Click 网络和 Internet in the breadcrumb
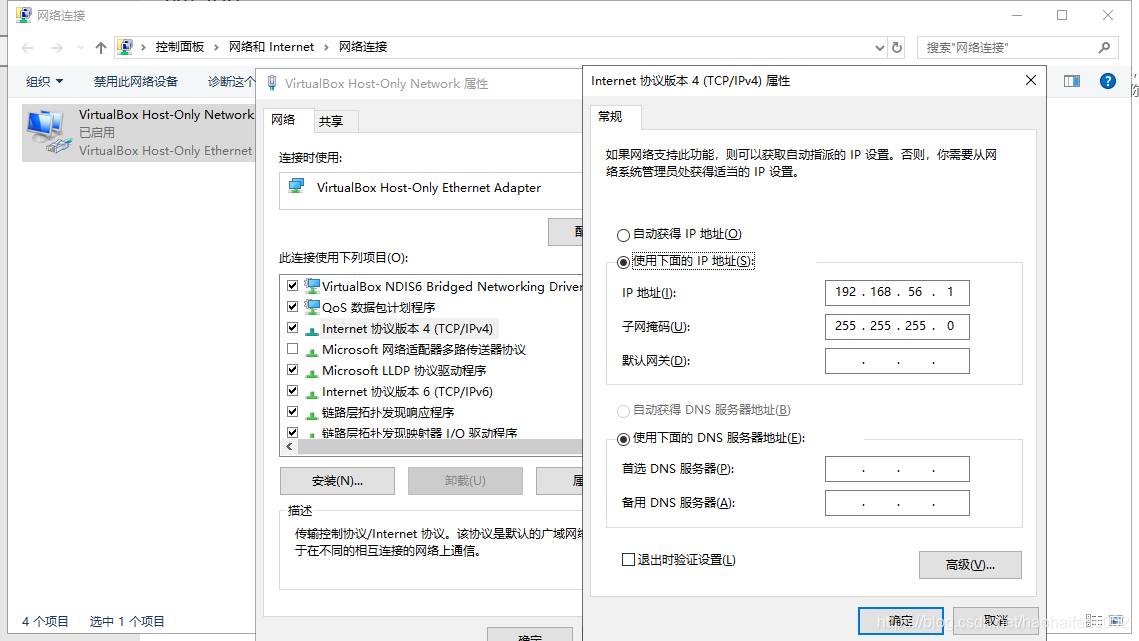Image resolution: width=1139 pixels, height=641 pixels. pos(272,47)
